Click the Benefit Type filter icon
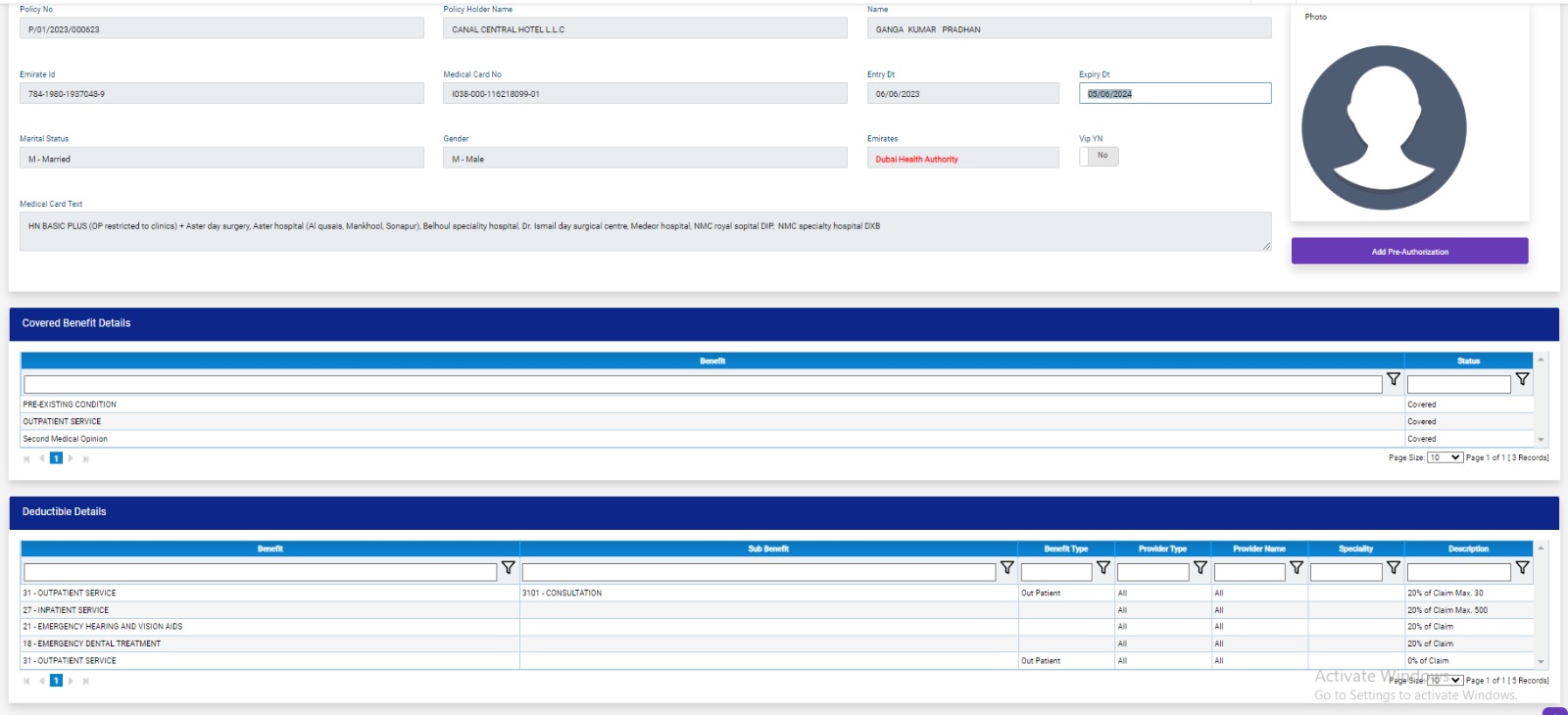Screen dimensions: 1568x715 (1102, 568)
